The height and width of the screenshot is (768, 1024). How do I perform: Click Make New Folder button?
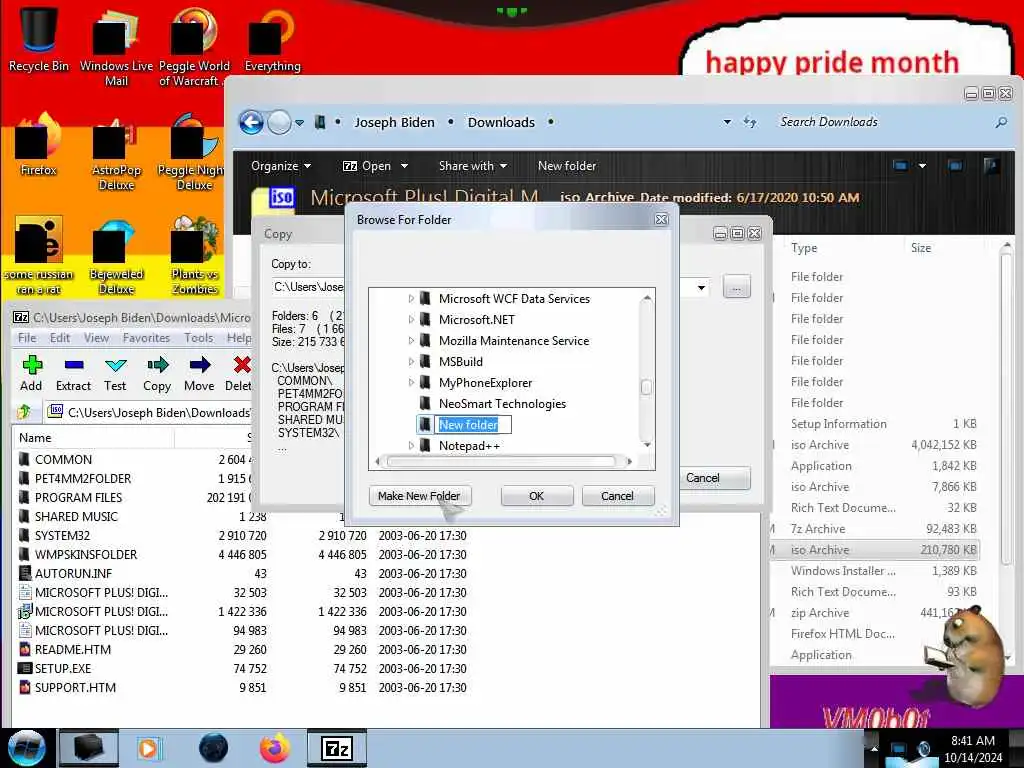coord(419,496)
